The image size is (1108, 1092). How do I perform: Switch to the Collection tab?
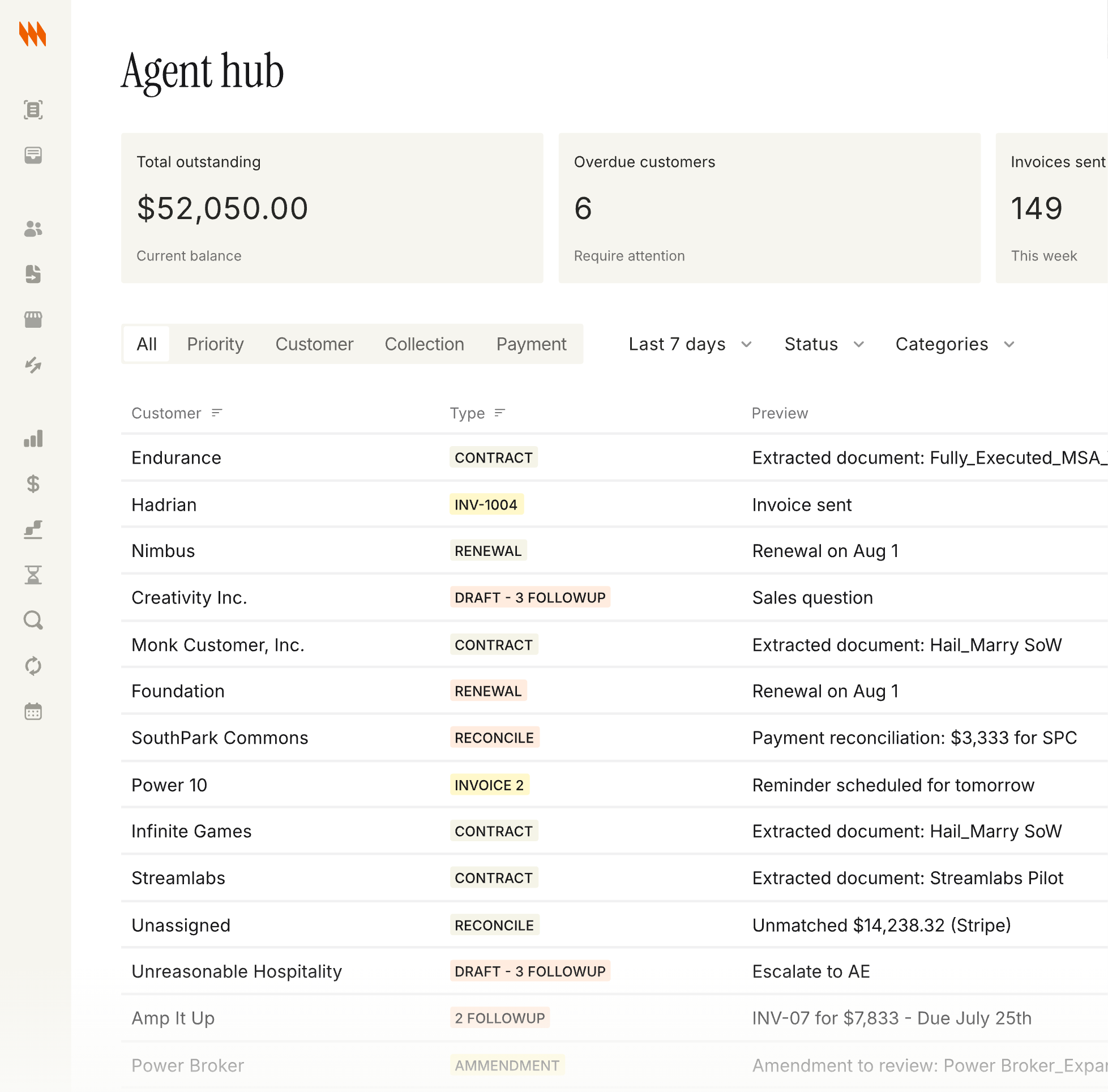pos(425,344)
